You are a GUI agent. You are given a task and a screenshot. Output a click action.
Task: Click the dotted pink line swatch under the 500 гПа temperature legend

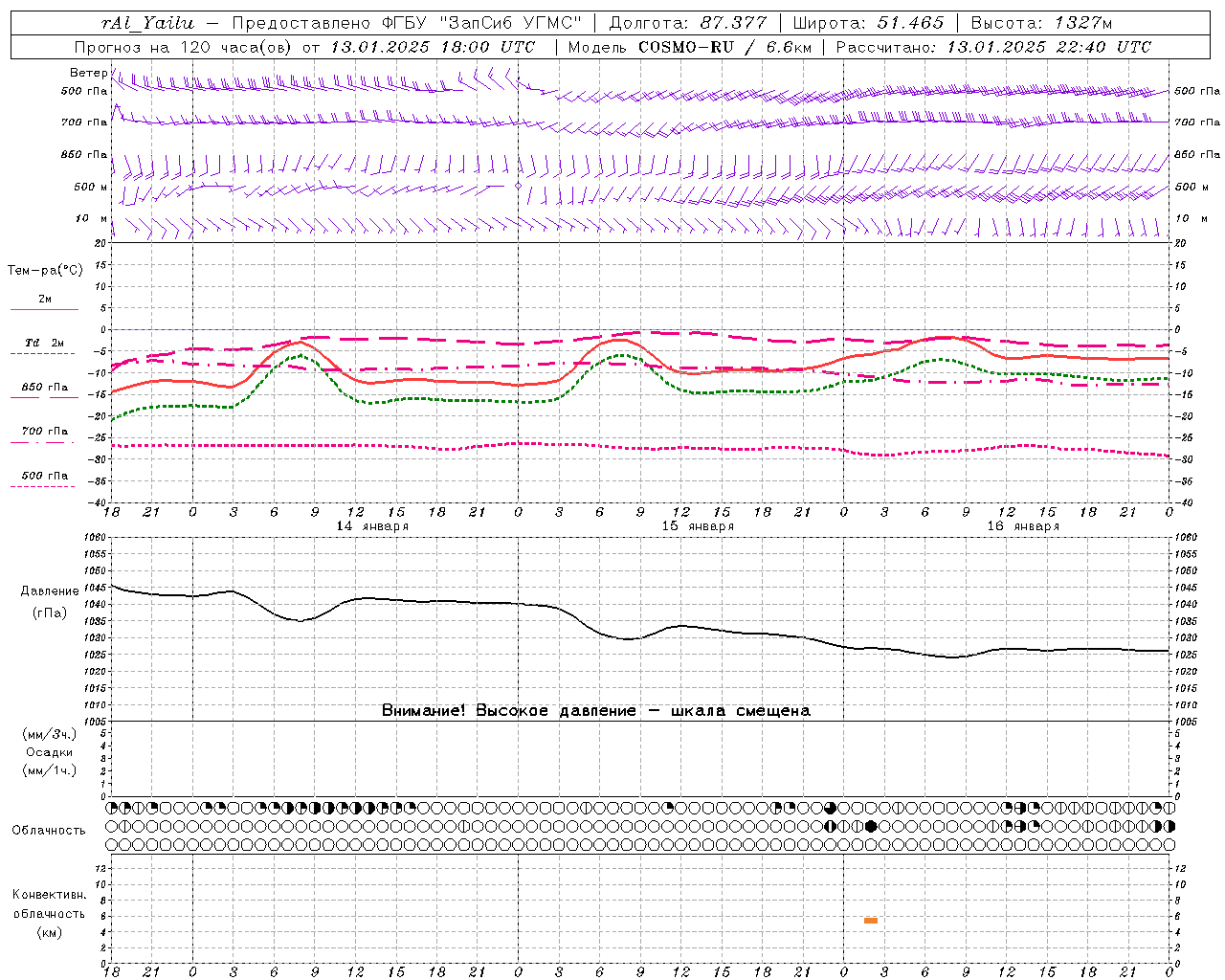click(43, 486)
